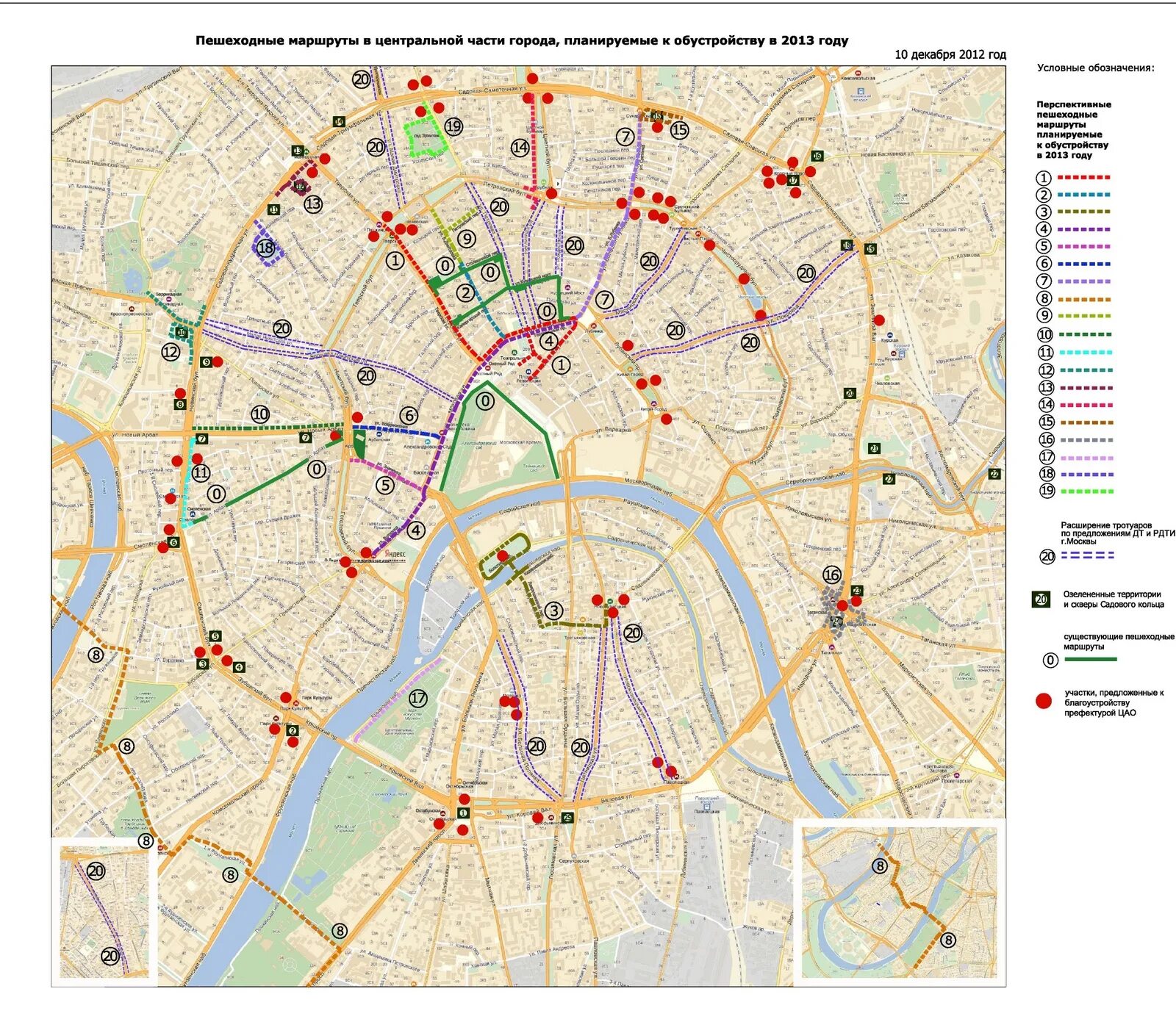Open the bottom-left inset map
This screenshot has height=1019, width=1176.
tap(104, 911)
